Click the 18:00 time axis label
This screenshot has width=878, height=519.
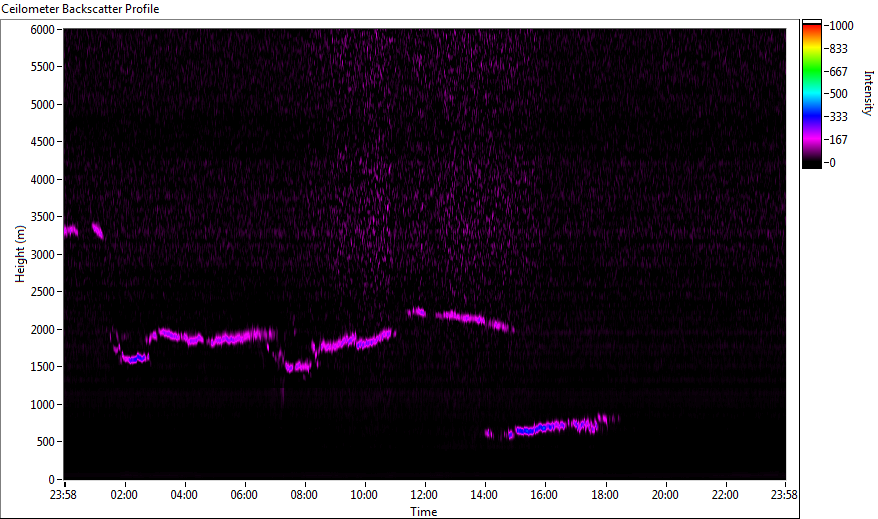tap(605, 495)
